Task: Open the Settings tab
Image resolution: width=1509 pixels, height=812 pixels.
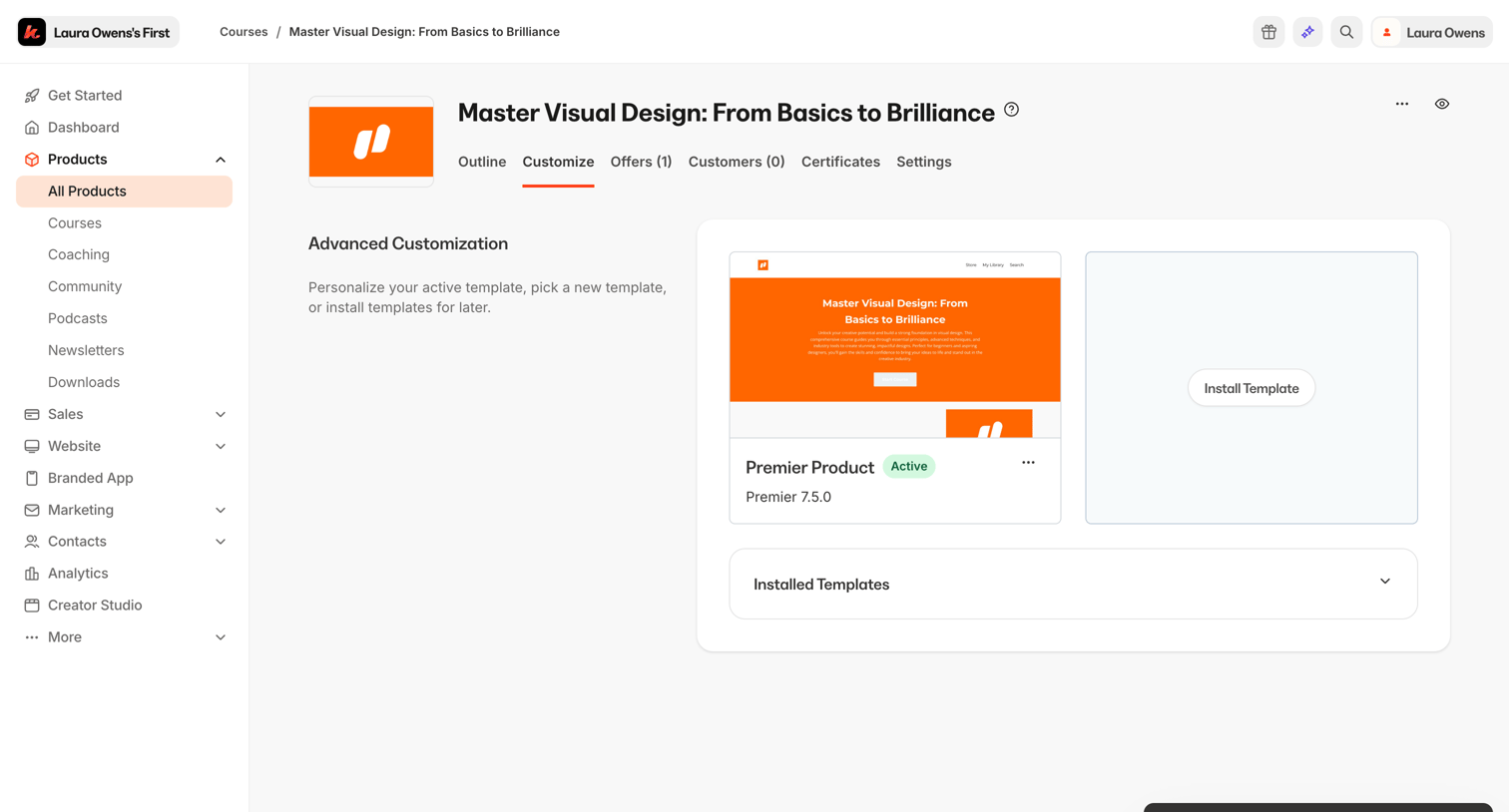Action: click(923, 162)
